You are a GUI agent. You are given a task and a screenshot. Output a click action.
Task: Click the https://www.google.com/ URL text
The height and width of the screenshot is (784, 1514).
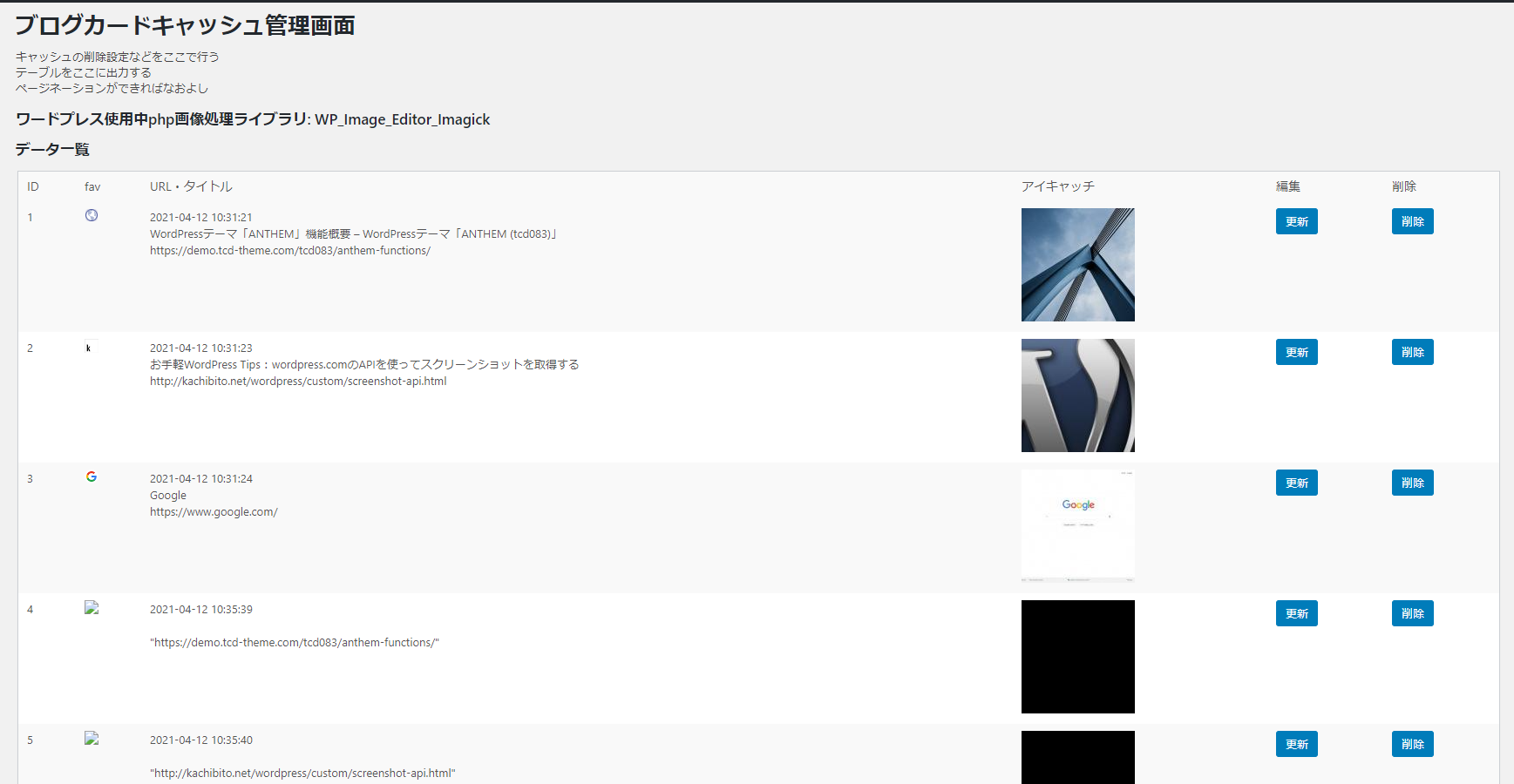point(214,512)
